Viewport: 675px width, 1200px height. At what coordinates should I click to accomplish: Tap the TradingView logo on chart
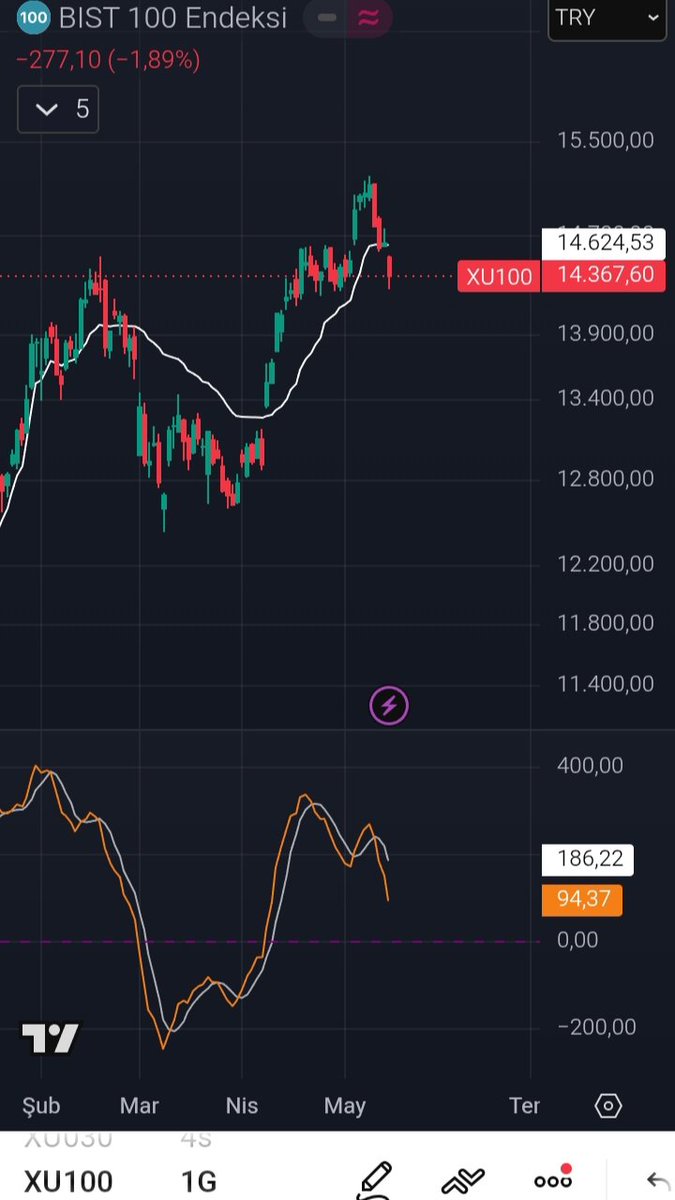tap(50, 1038)
